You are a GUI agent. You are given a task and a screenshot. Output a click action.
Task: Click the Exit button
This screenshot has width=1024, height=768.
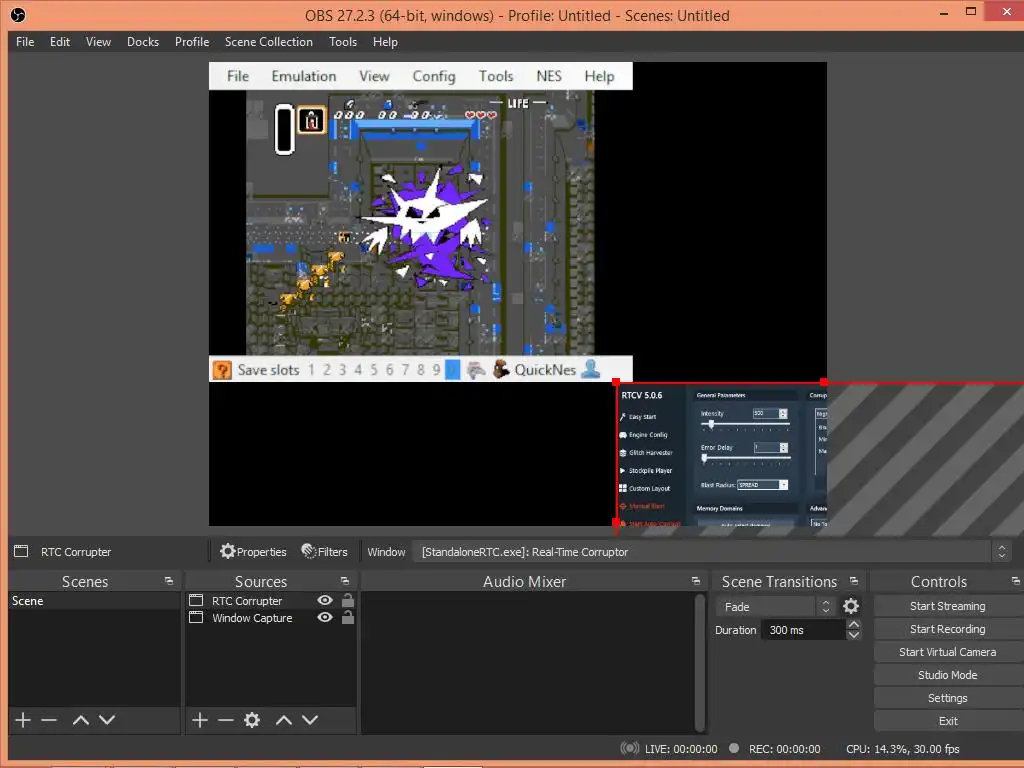(948, 721)
